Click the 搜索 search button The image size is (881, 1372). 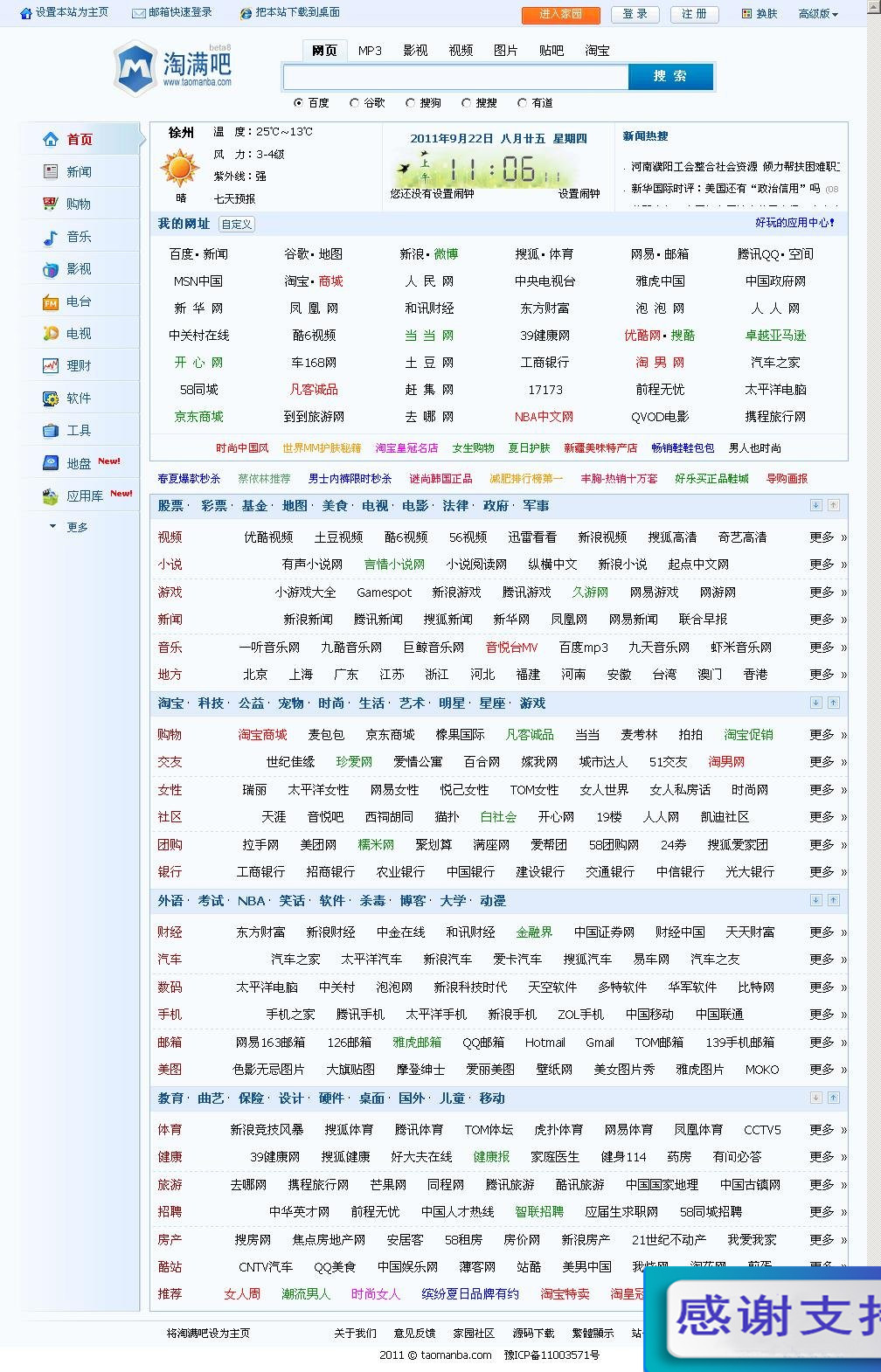[x=670, y=77]
